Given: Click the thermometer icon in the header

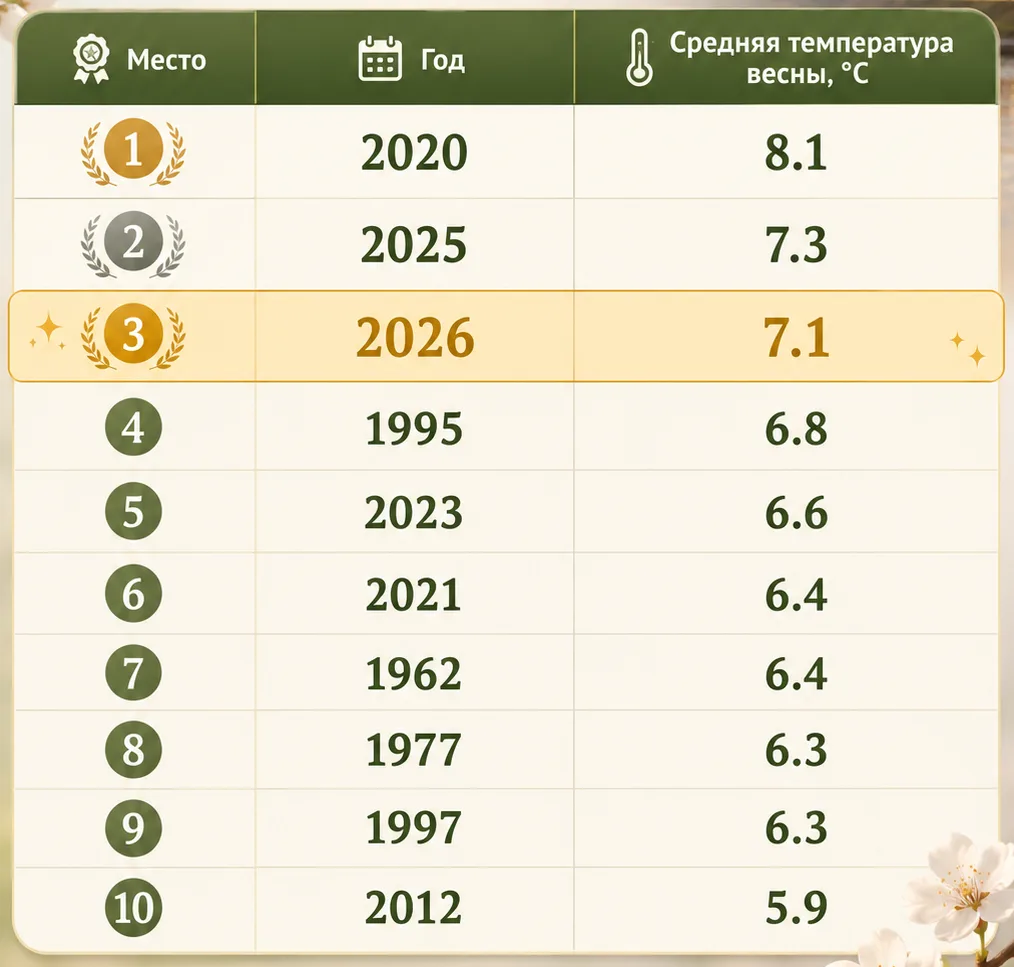Looking at the screenshot, I should point(639,58).
